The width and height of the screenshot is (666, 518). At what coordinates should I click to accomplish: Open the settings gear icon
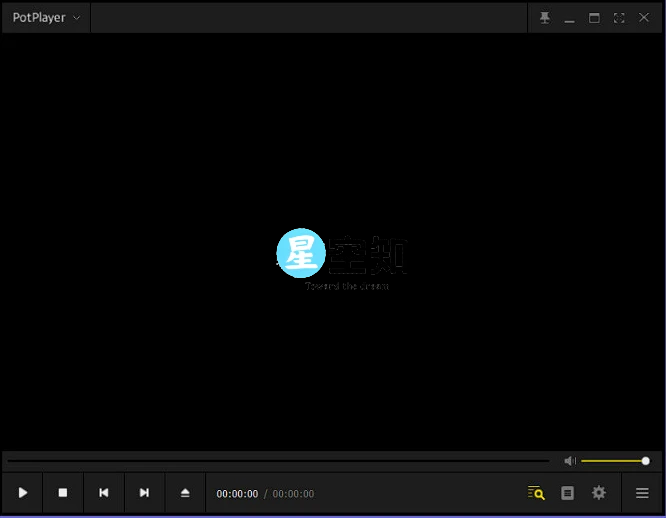pos(599,493)
